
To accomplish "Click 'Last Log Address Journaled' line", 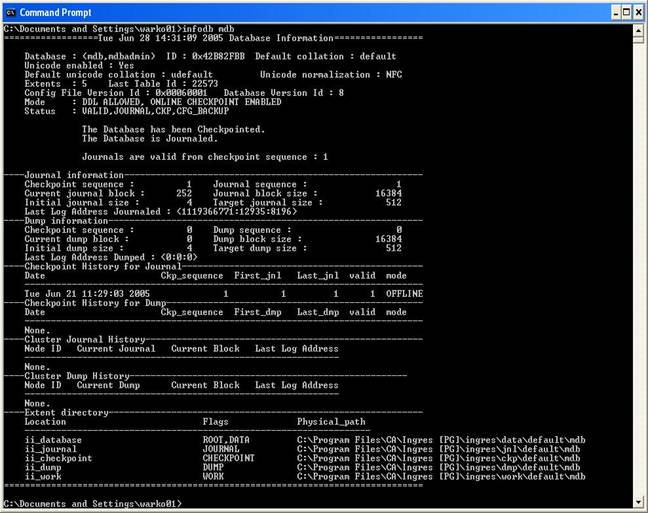I will tap(160, 211).
